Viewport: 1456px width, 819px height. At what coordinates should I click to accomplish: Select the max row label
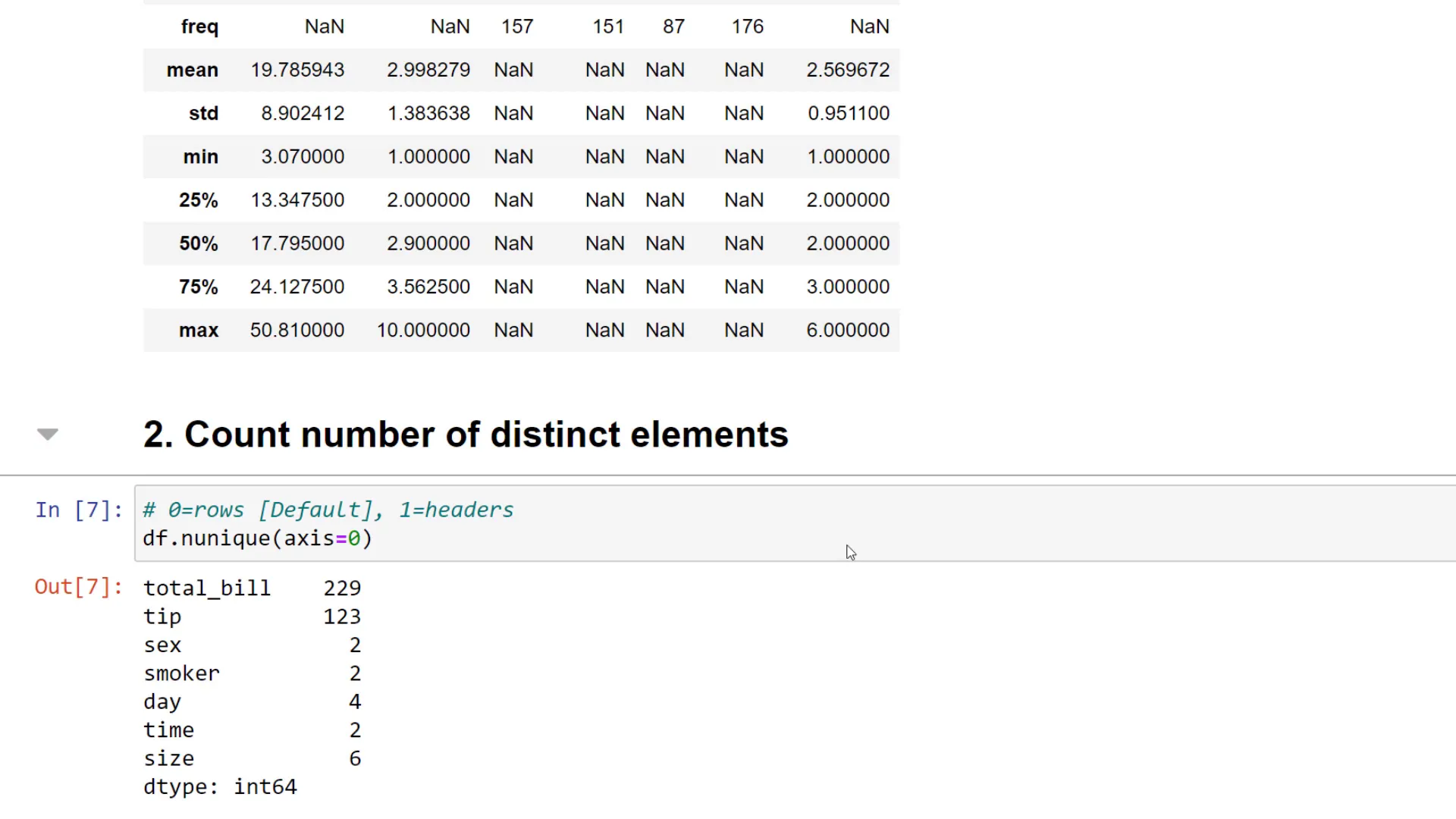[x=198, y=330]
